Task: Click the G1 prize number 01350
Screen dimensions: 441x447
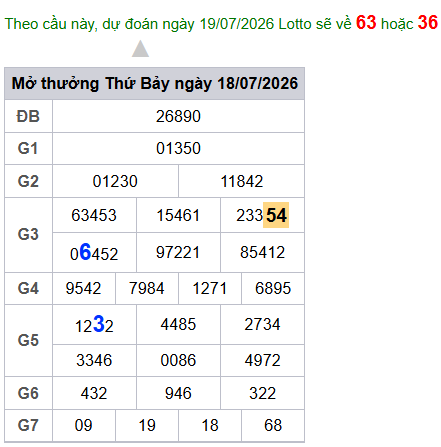Action: (x=178, y=148)
